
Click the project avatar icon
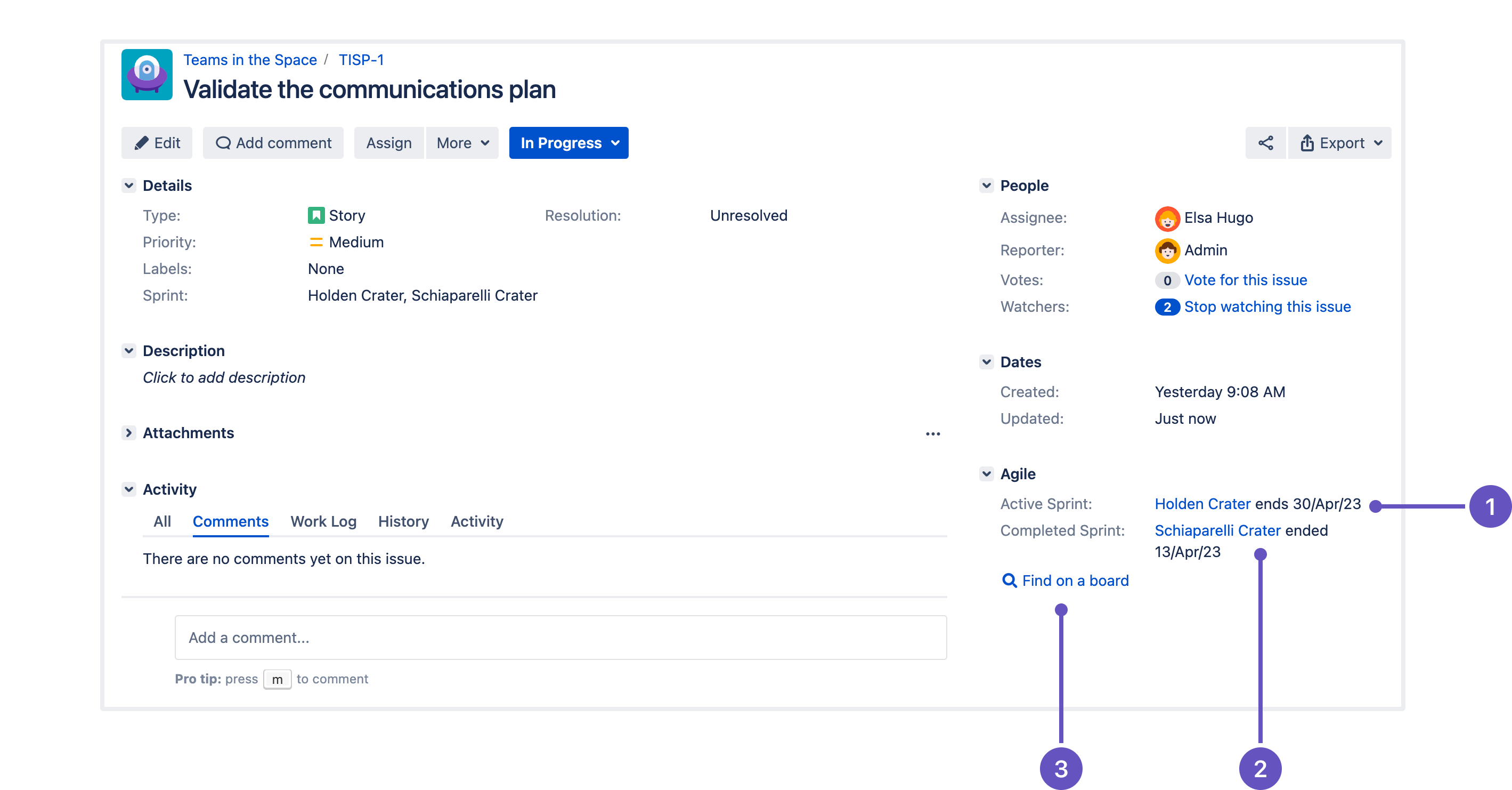click(x=147, y=75)
